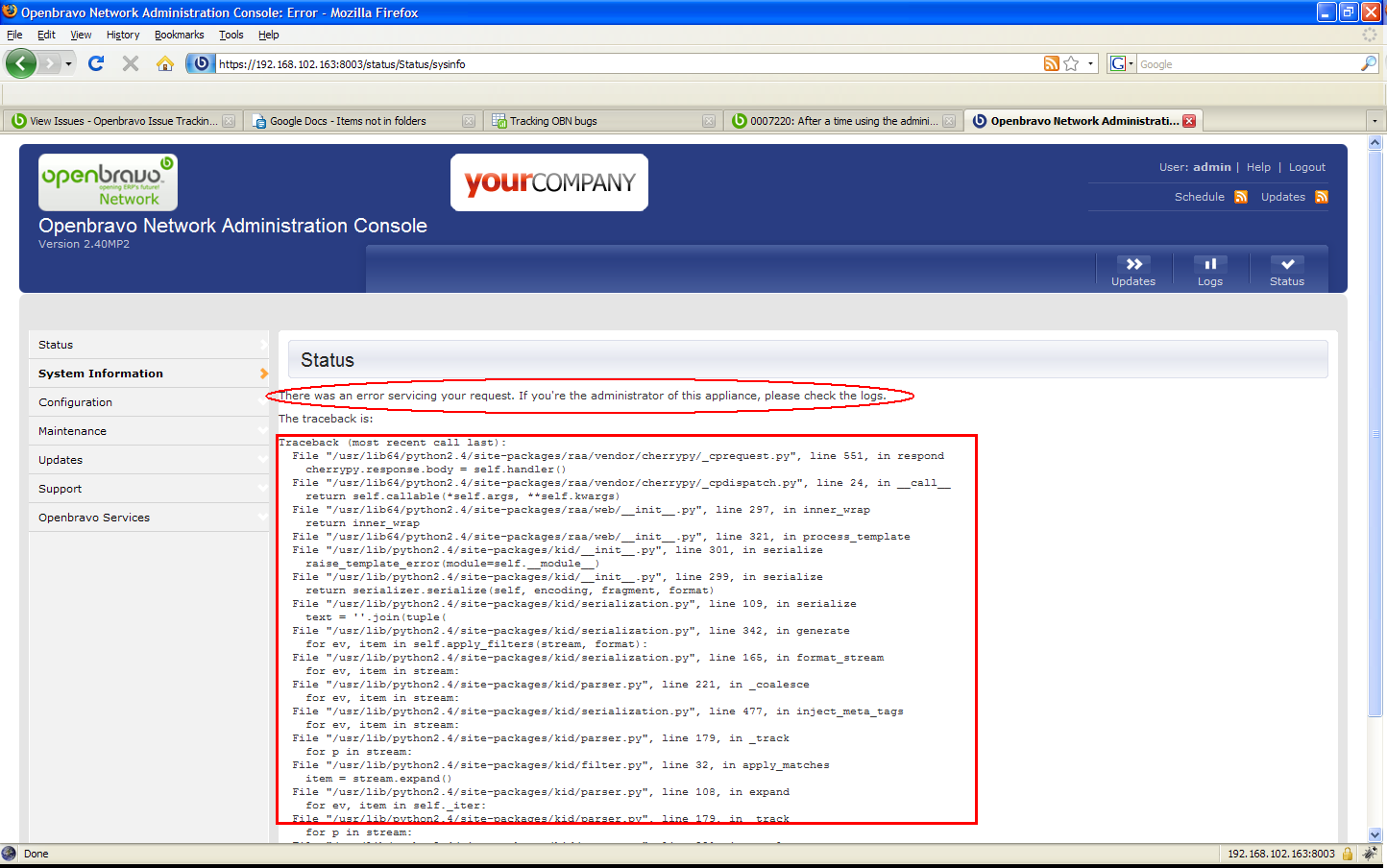Viewport: 1387px width, 868px height.
Task: Open the Help menu in menu bar
Action: [269, 35]
